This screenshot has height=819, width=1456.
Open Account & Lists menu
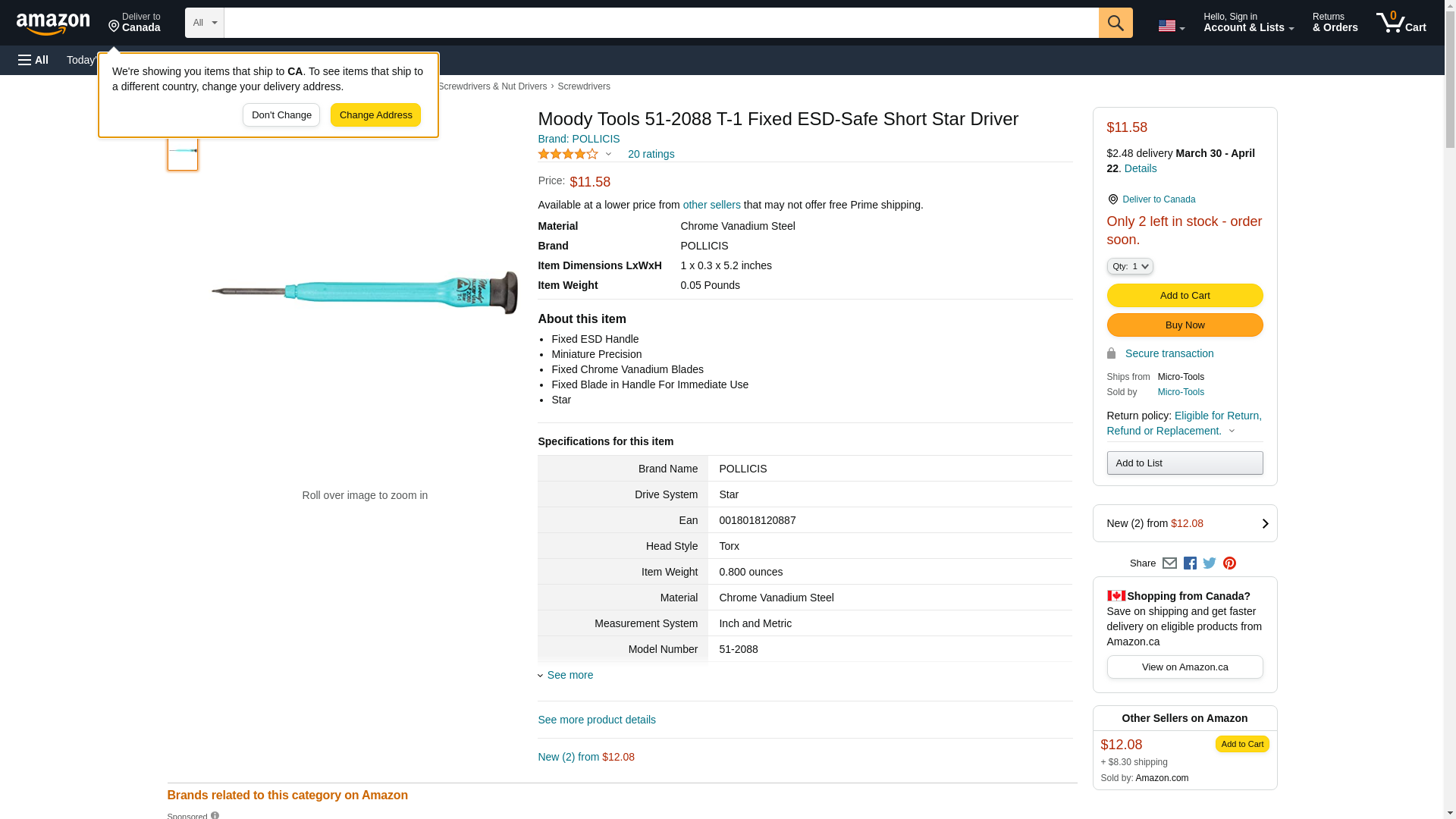click(1248, 23)
